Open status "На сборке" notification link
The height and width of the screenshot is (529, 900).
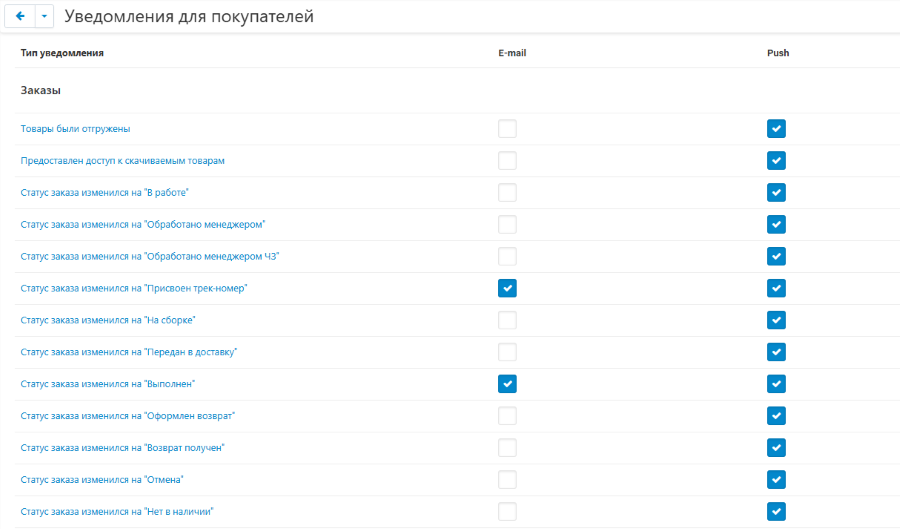click(108, 320)
